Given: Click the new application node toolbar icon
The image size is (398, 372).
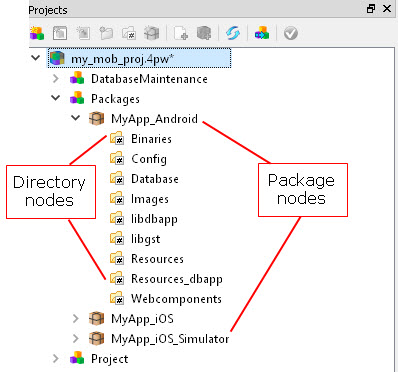Looking at the screenshot, I should [x=60, y=33].
